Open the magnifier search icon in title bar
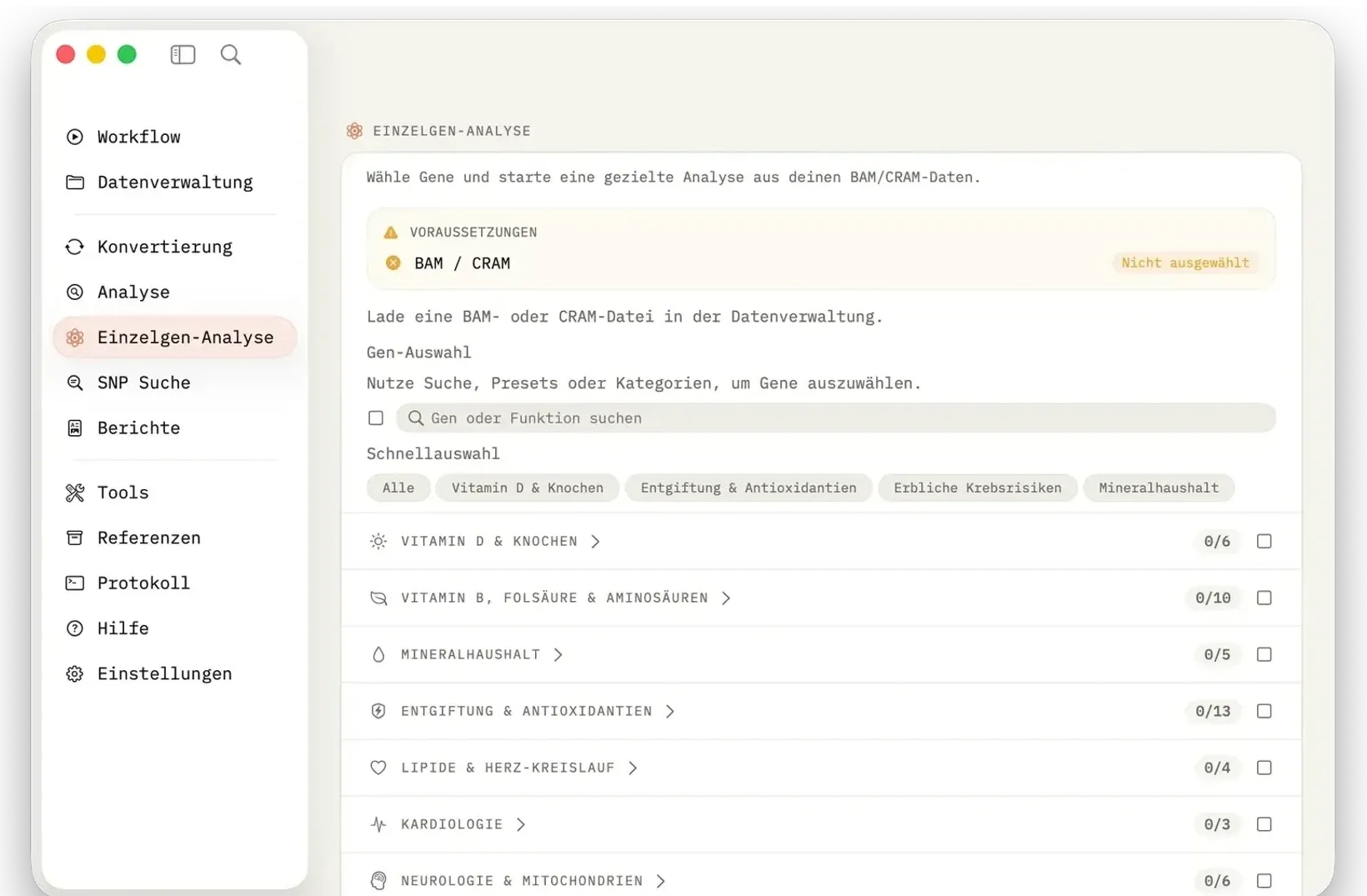 [x=231, y=55]
